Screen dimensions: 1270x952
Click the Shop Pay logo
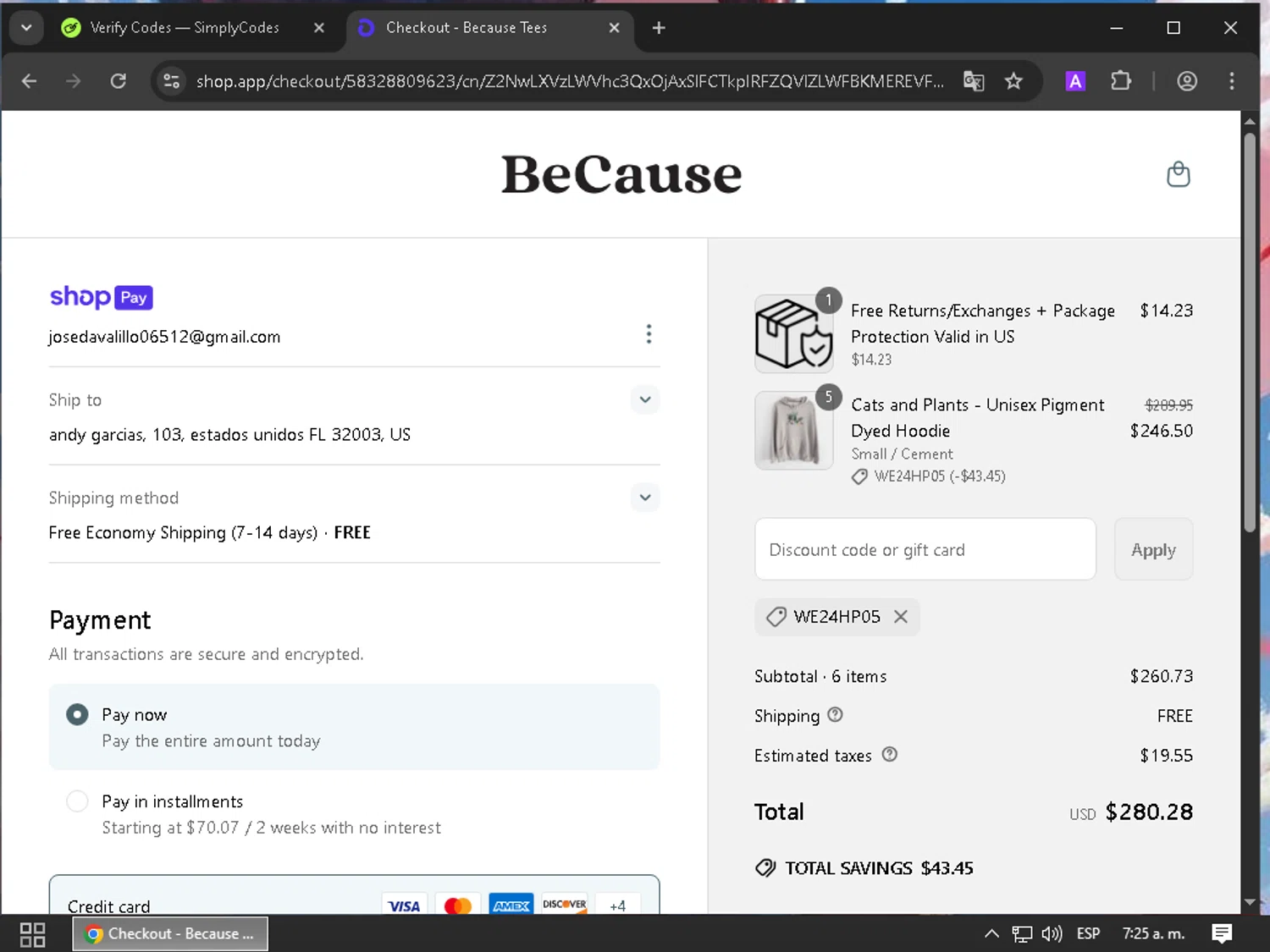click(101, 297)
